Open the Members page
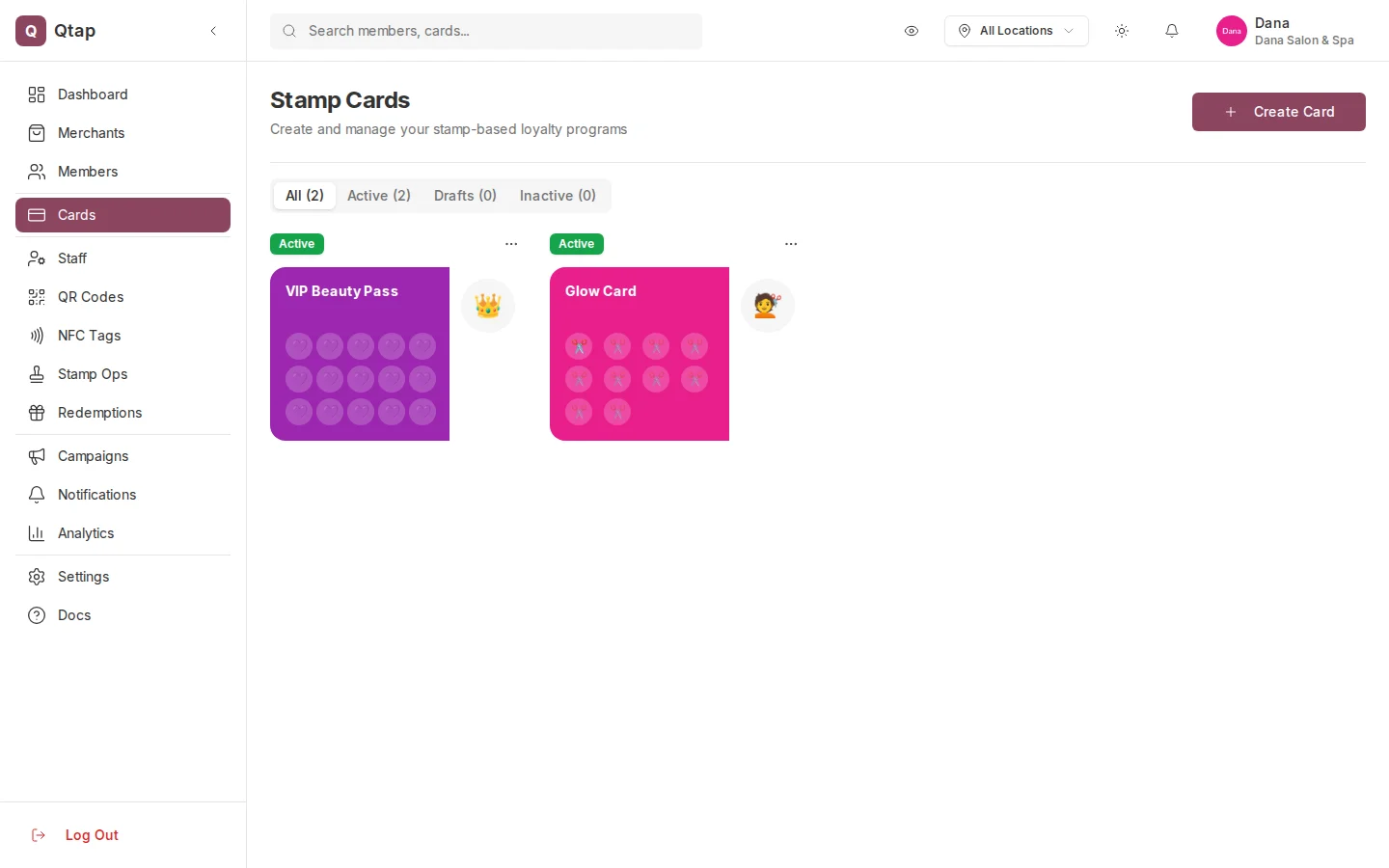 coord(123,172)
